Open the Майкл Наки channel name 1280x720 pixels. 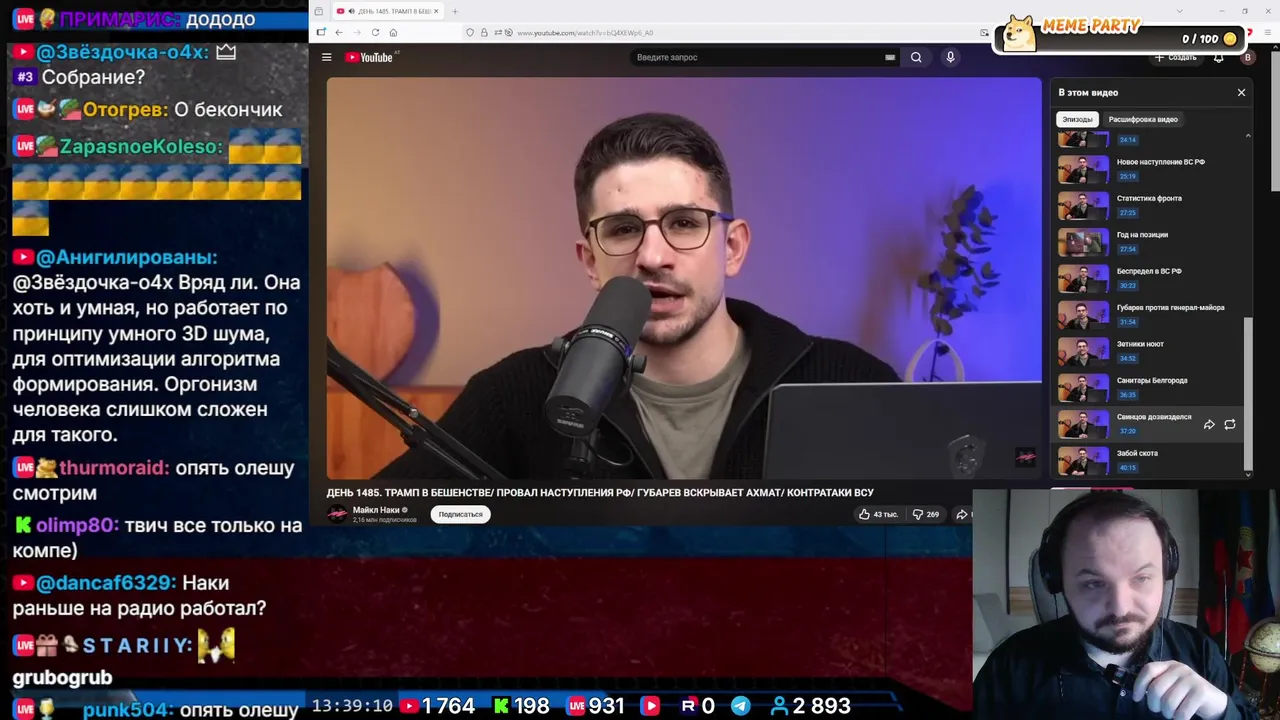376,510
